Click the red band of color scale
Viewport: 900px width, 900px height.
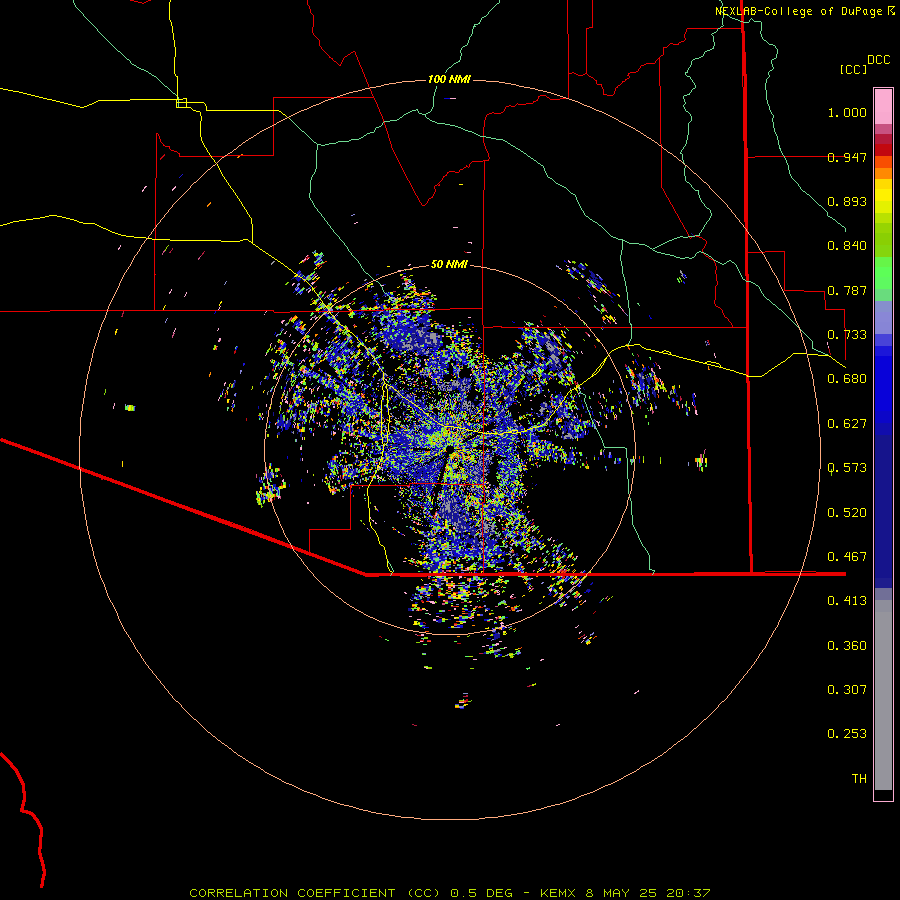[883, 150]
